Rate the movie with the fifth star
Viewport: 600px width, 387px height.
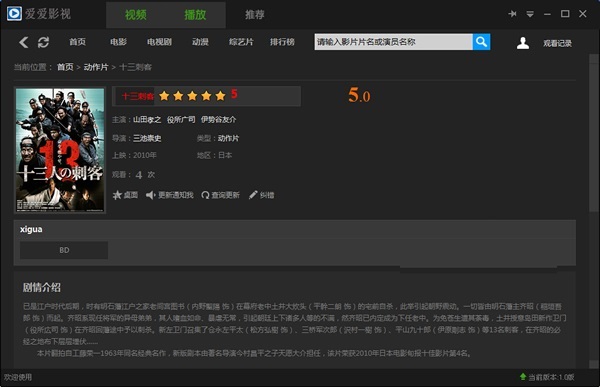(x=220, y=96)
